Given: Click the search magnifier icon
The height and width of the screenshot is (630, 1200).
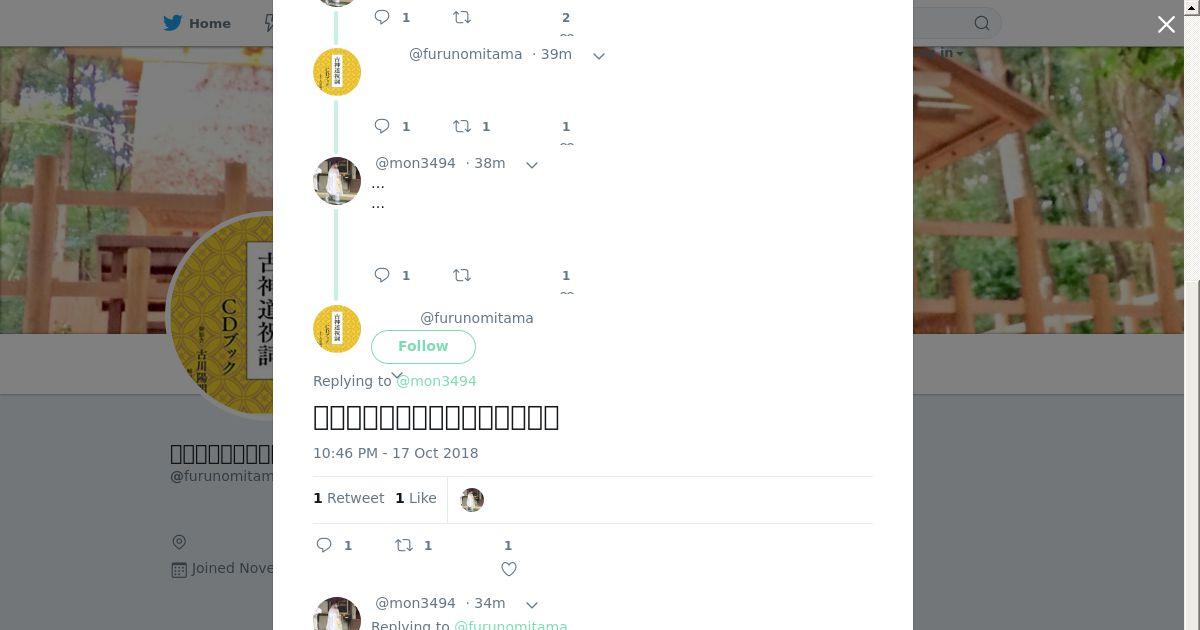Looking at the screenshot, I should point(982,23).
